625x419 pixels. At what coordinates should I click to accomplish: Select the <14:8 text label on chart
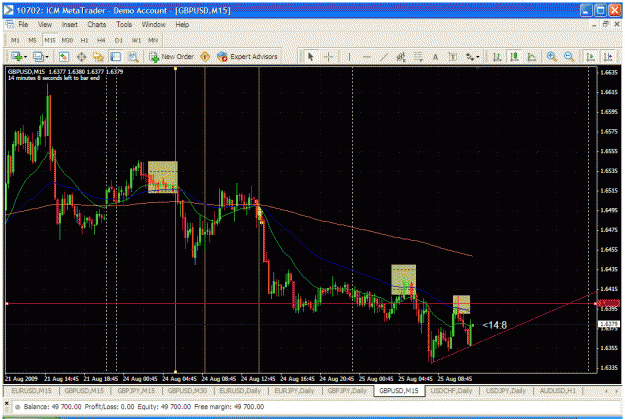click(495, 325)
